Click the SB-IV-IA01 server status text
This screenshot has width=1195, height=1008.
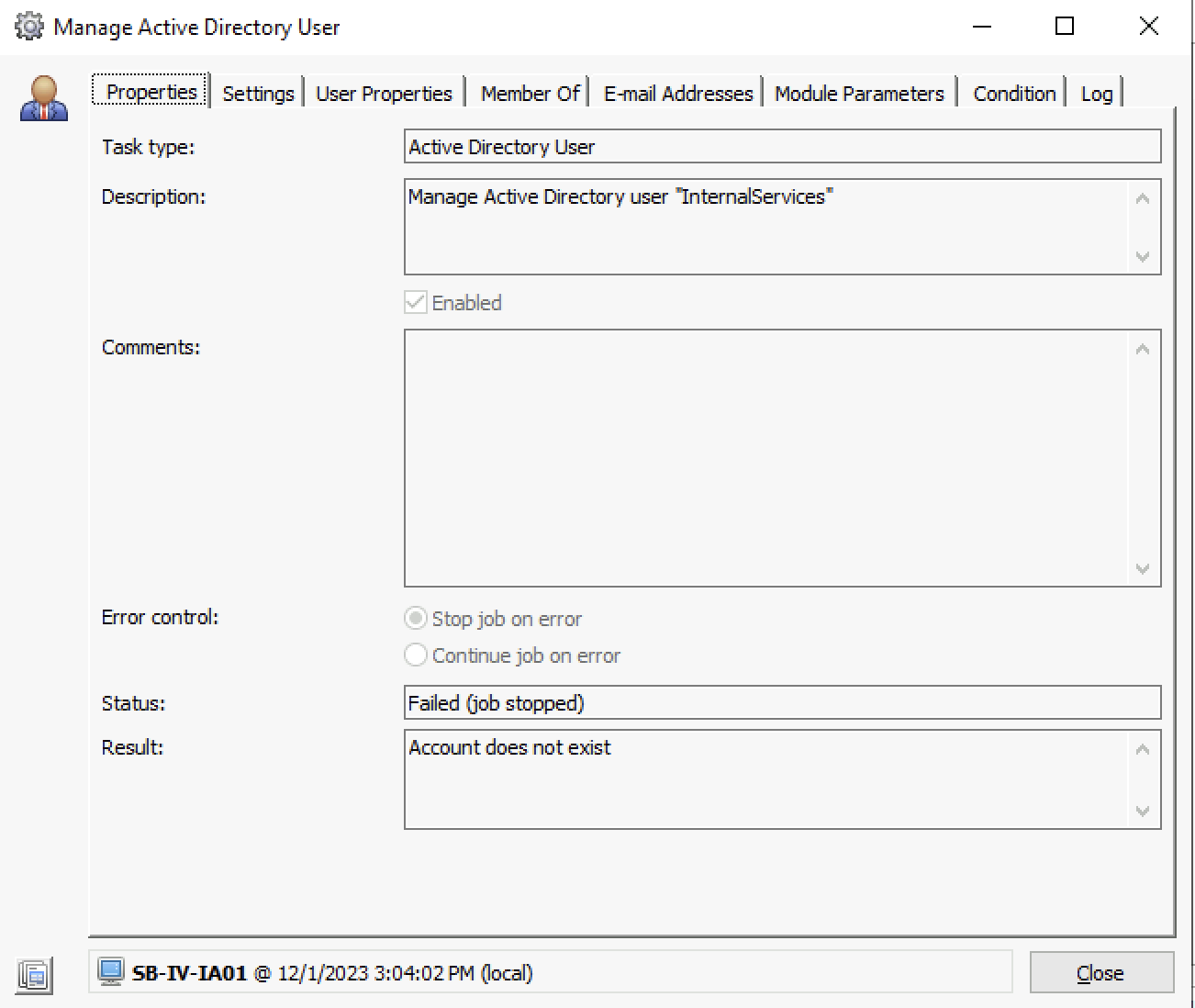pyautogui.click(x=332, y=973)
